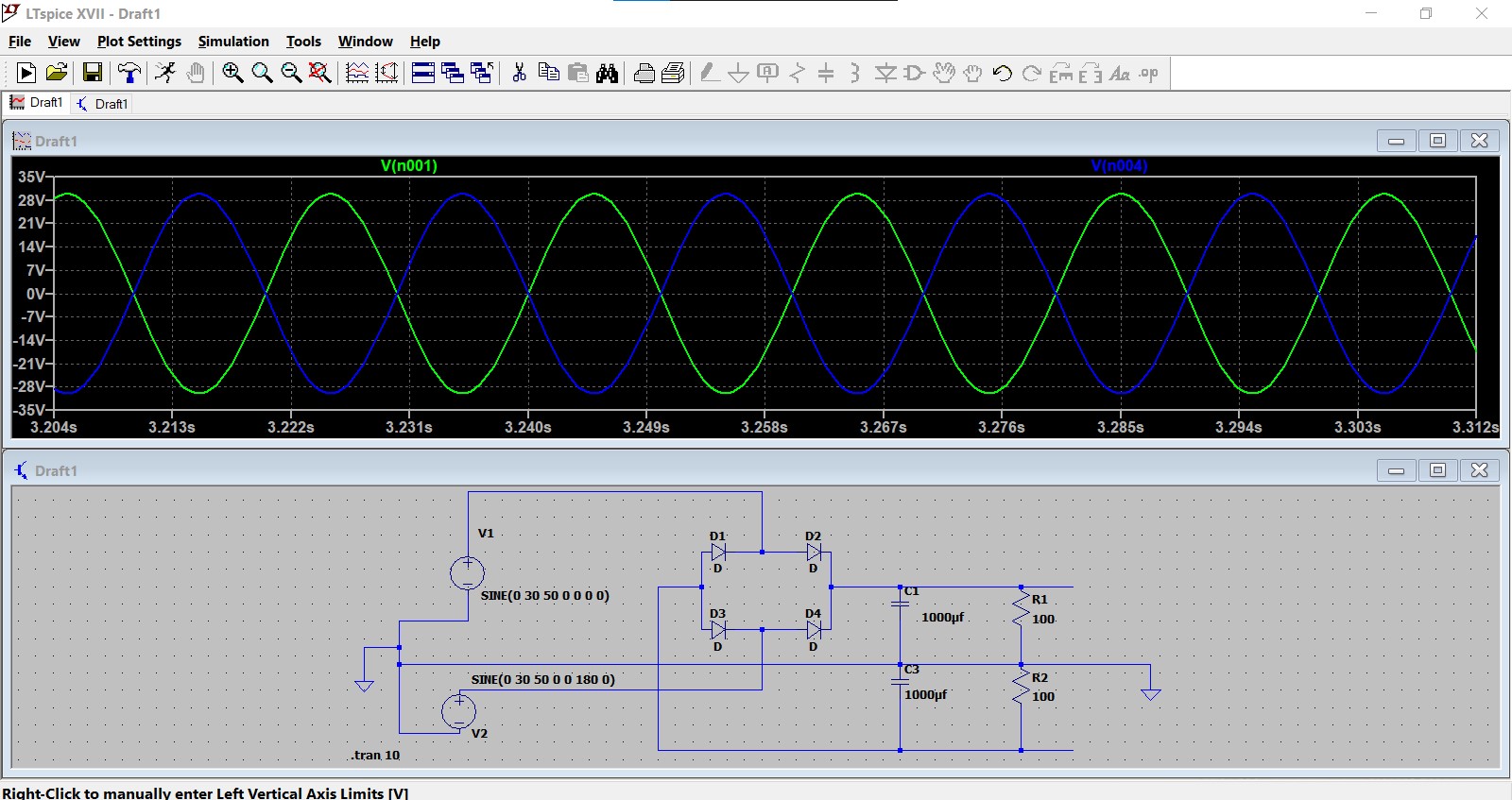
Task: Click the D1 diode symbol
Action: [x=718, y=553]
